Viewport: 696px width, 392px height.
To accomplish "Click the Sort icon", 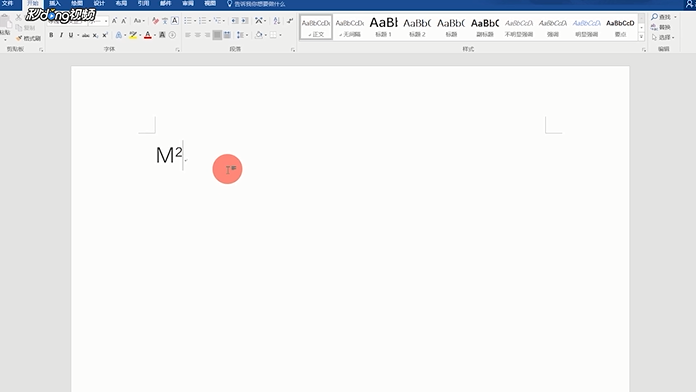I will [277, 20].
